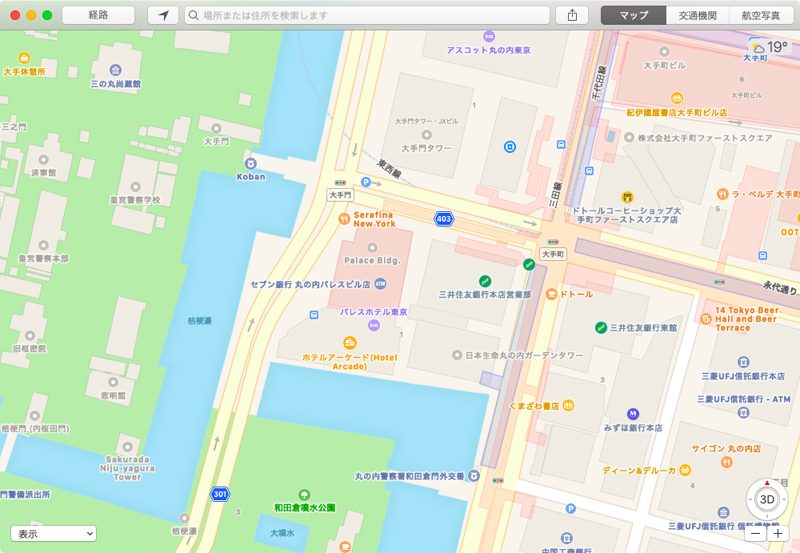Open the share menu button
800x553 pixels.
572,15
